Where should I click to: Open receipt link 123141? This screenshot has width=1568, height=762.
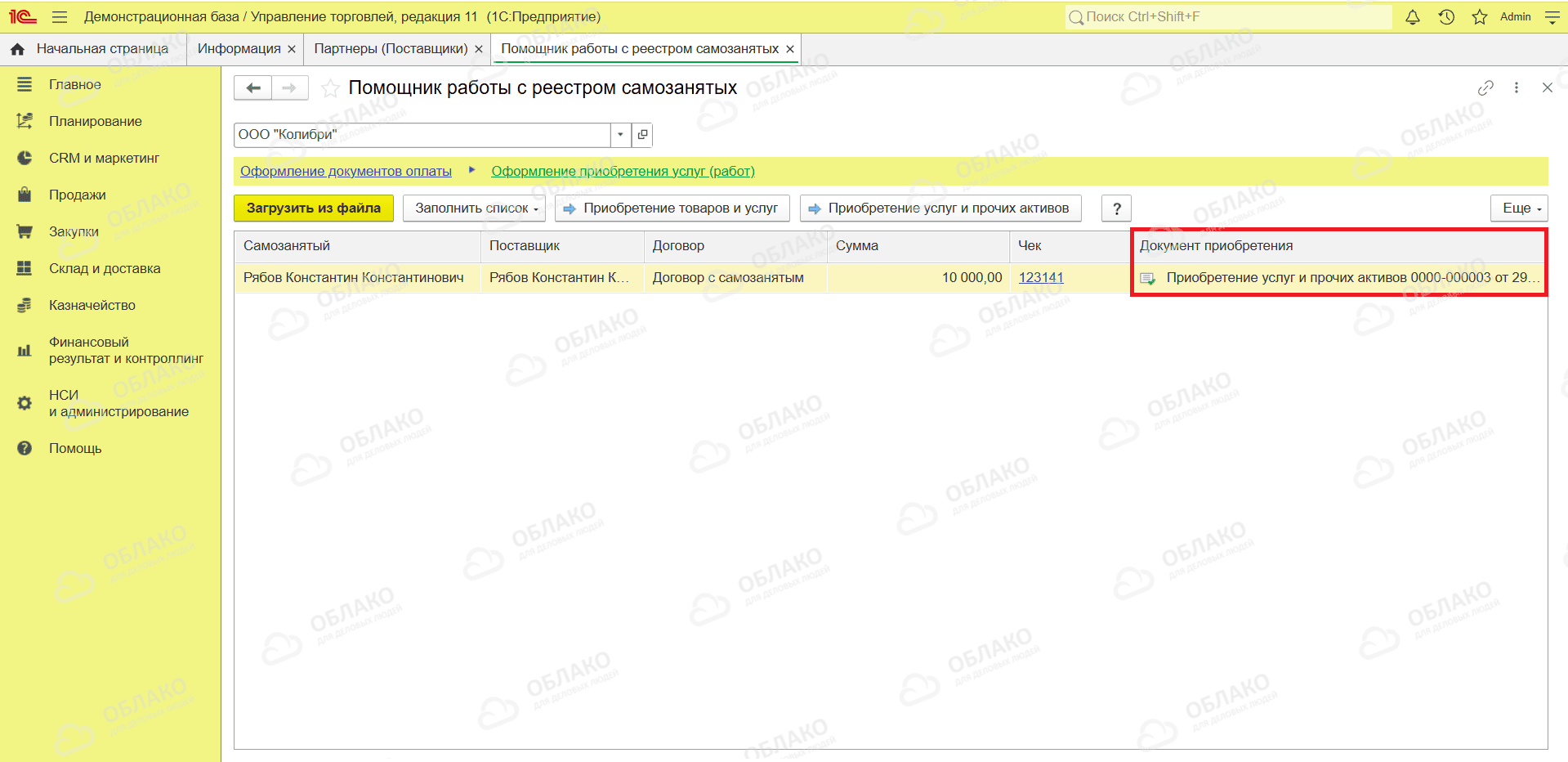tap(1041, 278)
